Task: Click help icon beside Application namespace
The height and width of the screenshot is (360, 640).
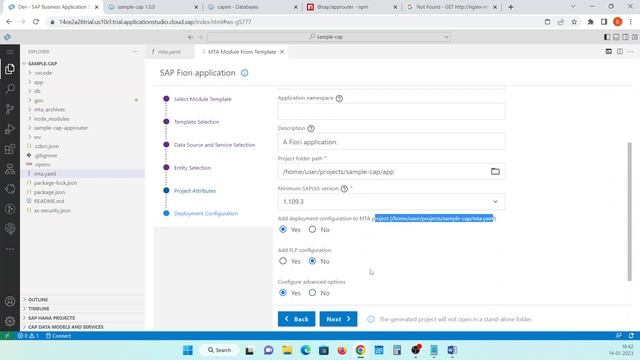Action: coord(339,98)
